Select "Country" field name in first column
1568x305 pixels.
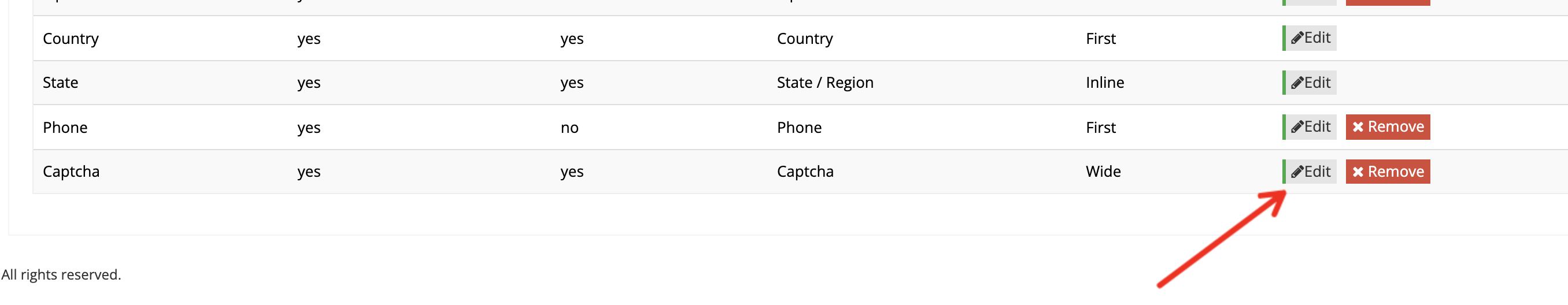[71, 39]
